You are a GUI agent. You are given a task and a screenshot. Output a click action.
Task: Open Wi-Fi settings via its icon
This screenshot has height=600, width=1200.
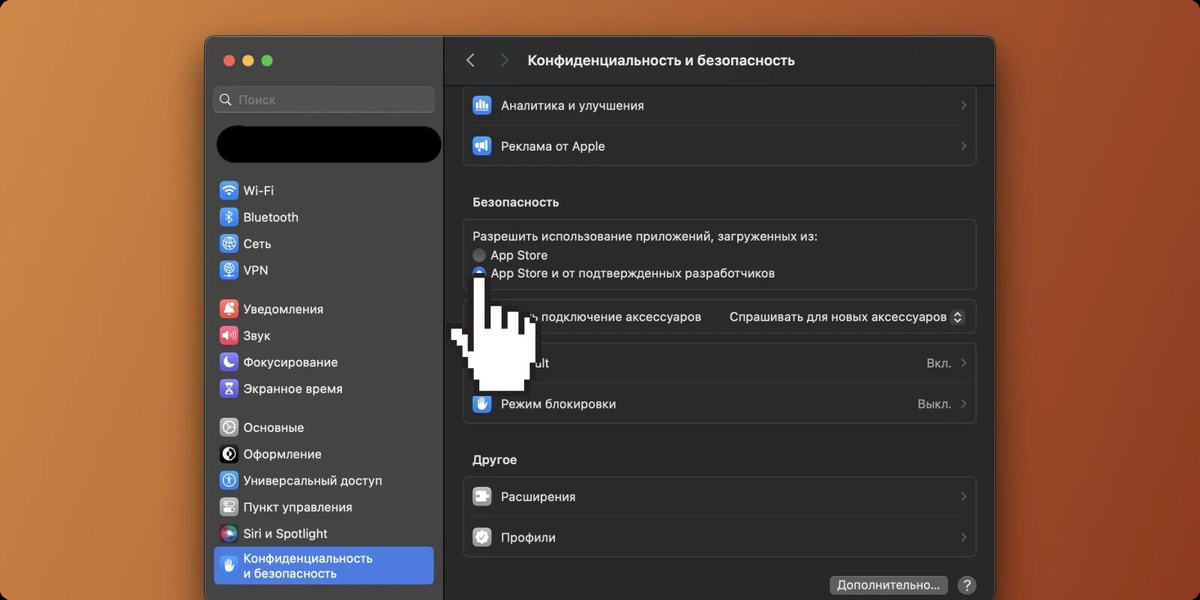pos(229,190)
